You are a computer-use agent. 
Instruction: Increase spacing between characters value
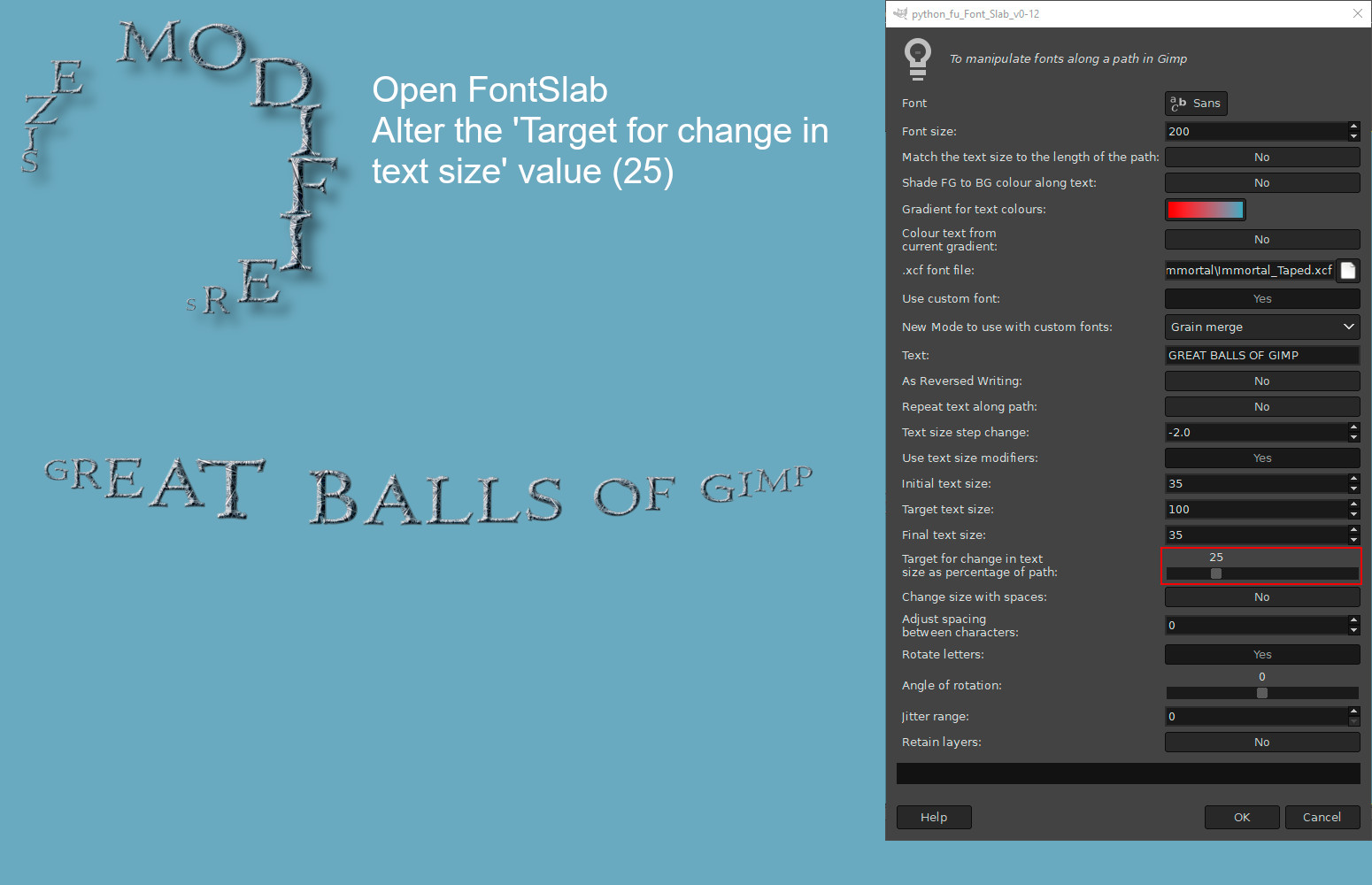pyautogui.click(x=1353, y=620)
